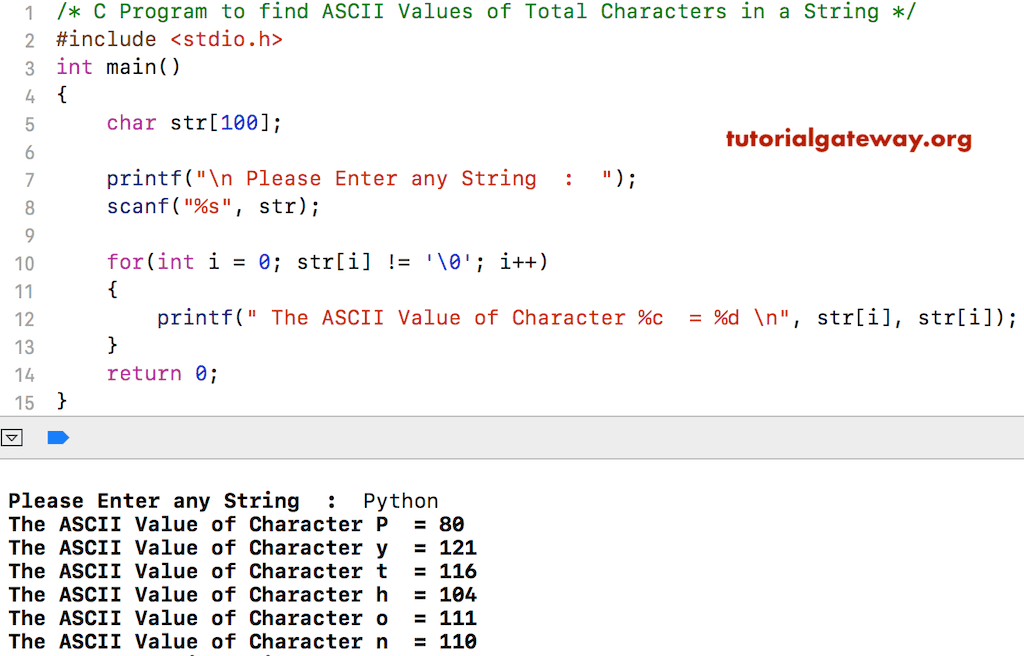Click the opening brace on line 4
1024x656 pixels.
62,94
